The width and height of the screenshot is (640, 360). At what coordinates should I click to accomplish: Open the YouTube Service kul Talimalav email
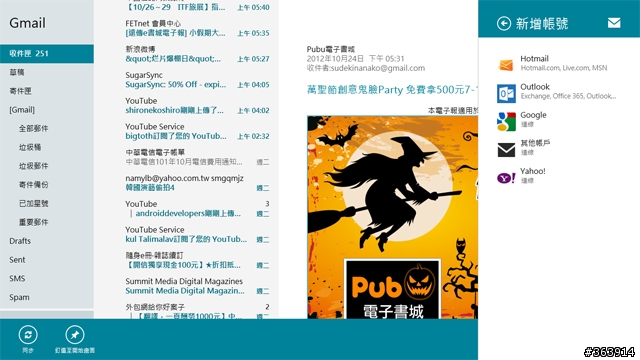pyautogui.click(x=197, y=234)
